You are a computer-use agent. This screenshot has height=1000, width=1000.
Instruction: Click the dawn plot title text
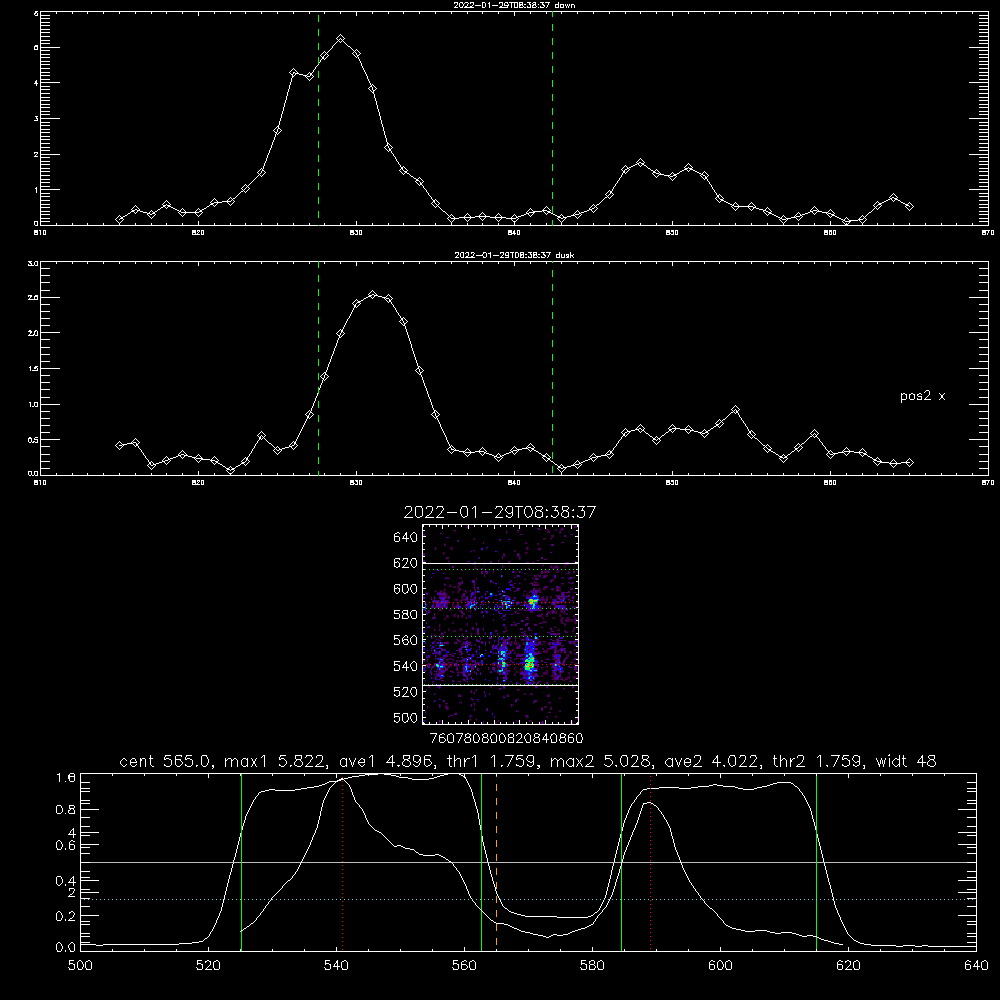pyautogui.click(x=514, y=5)
